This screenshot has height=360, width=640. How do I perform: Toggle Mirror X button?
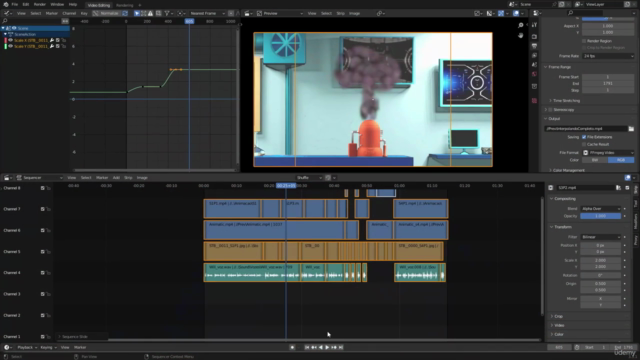(x=600, y=299)
